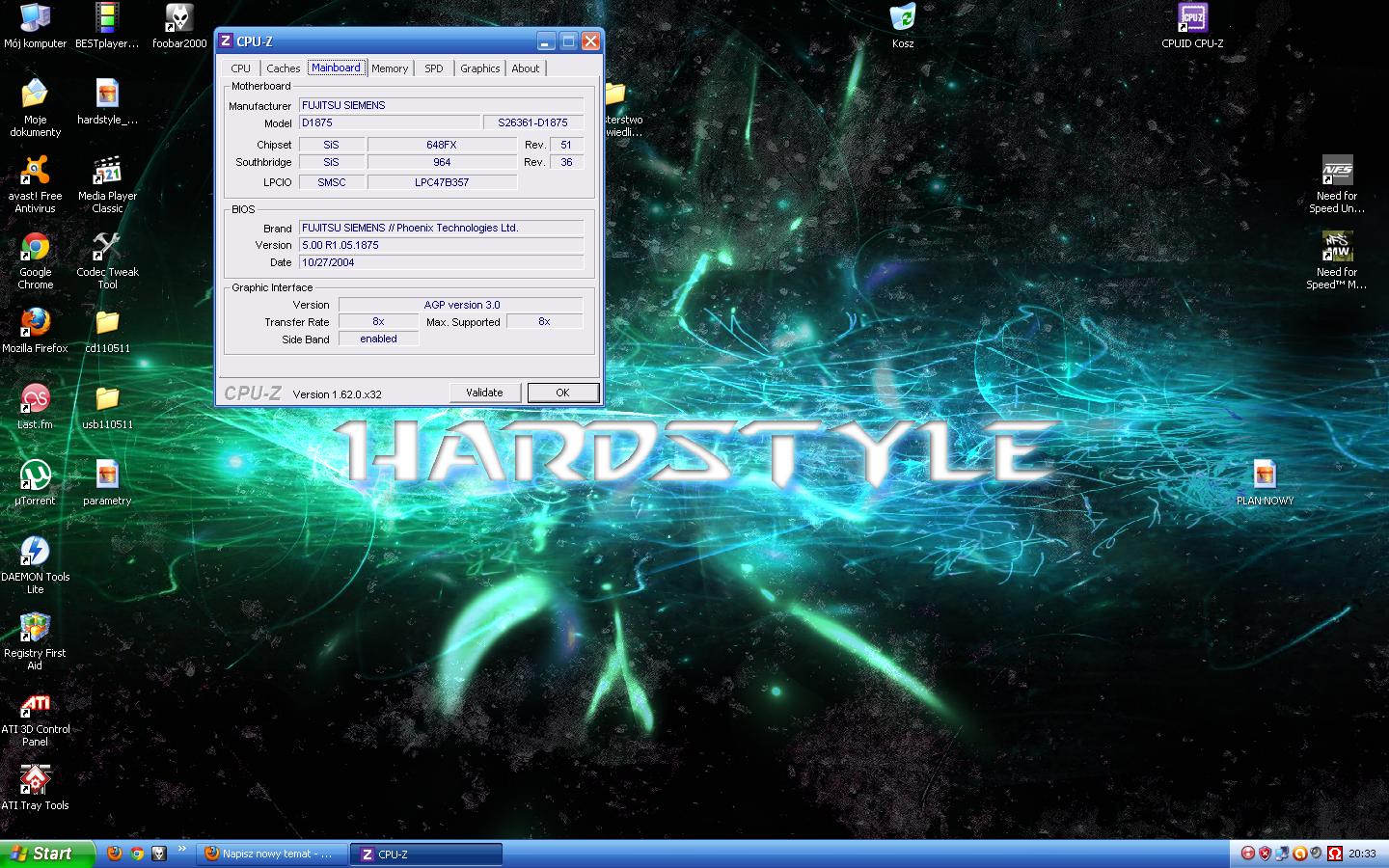Select Need for Speed Underground shortcut

tap(1337, 172)
